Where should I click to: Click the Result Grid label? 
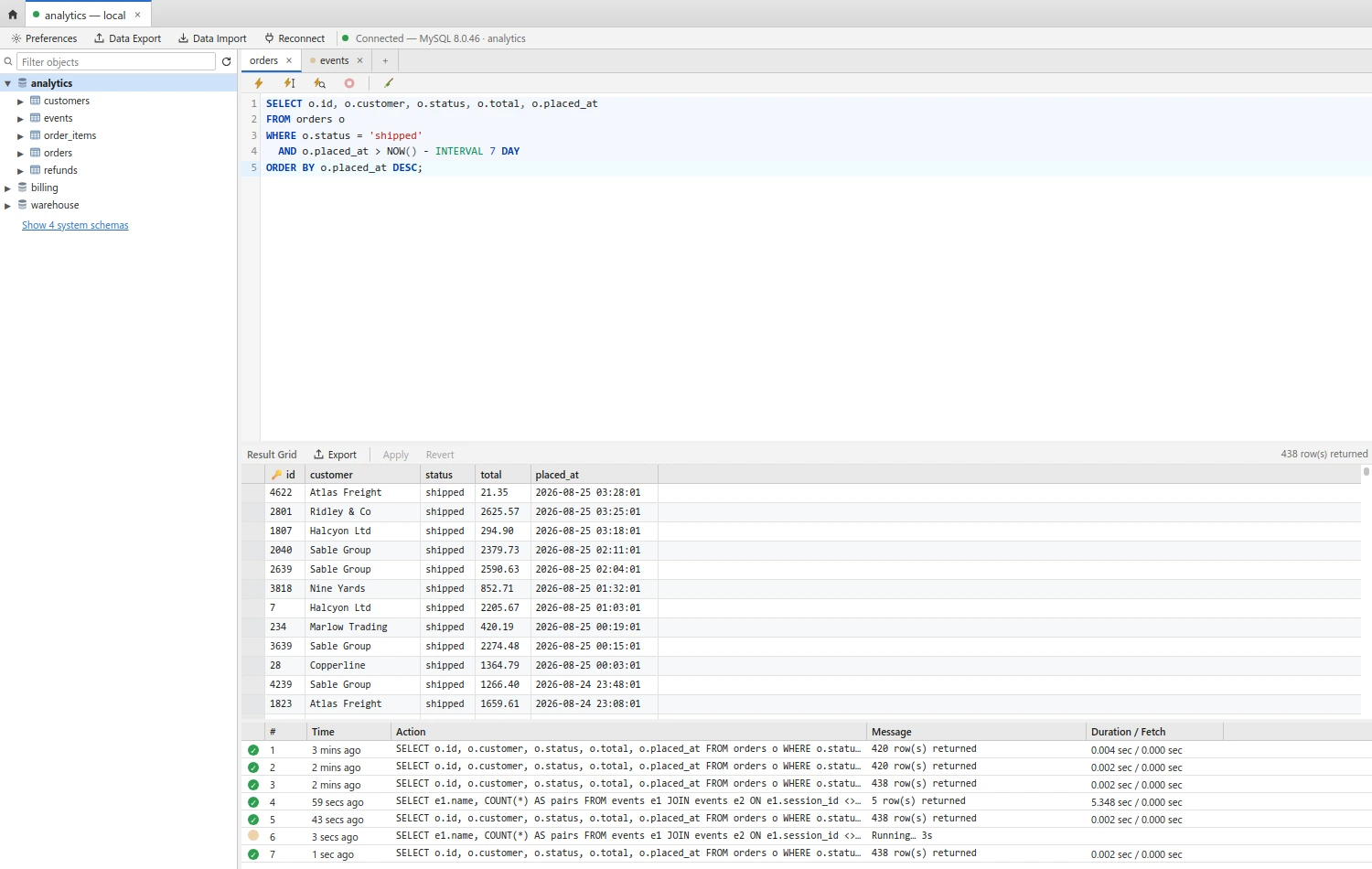(272, 455)
